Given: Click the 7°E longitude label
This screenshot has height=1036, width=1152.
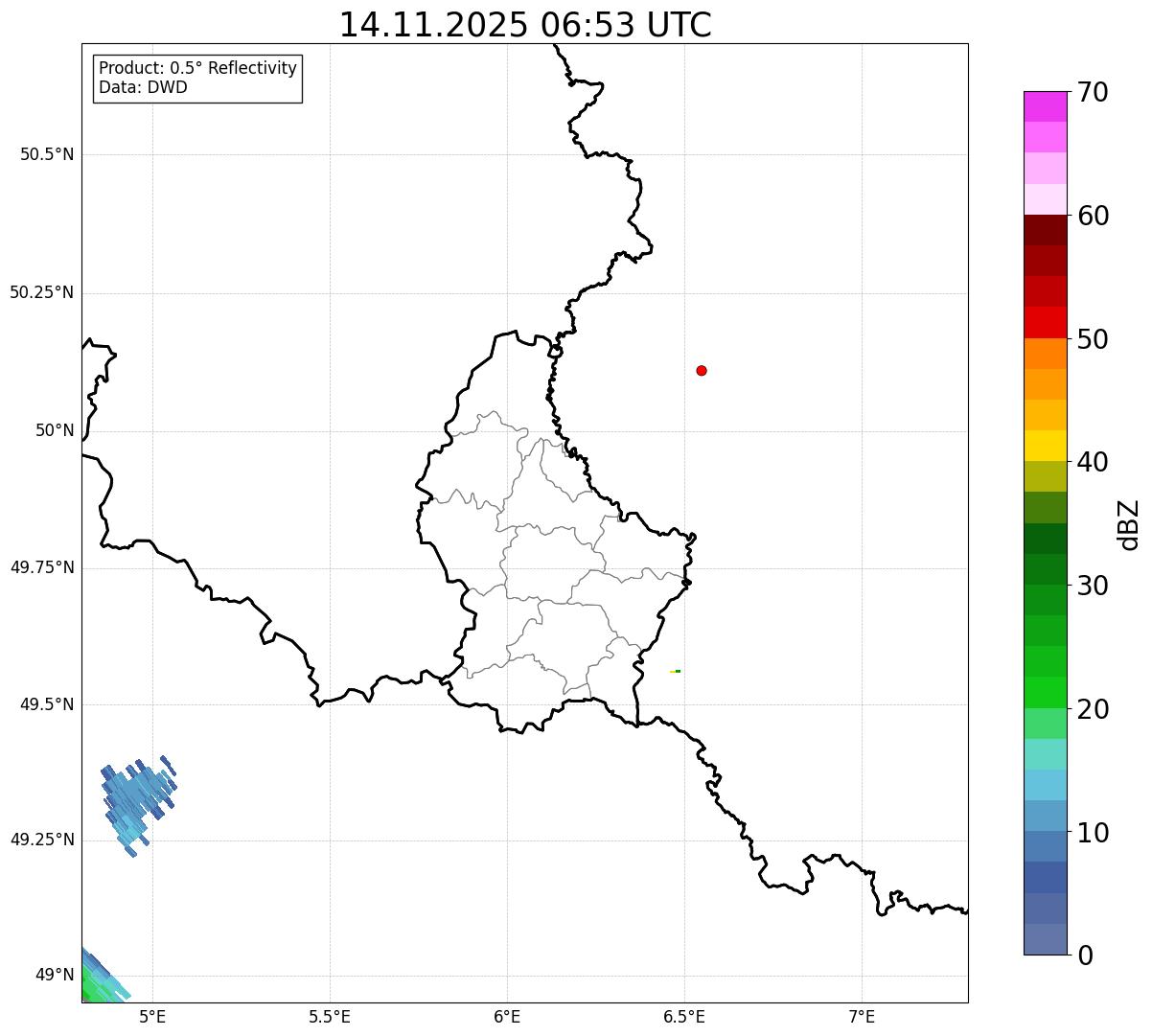Looking at the screenshot, I should point(862,1016).
